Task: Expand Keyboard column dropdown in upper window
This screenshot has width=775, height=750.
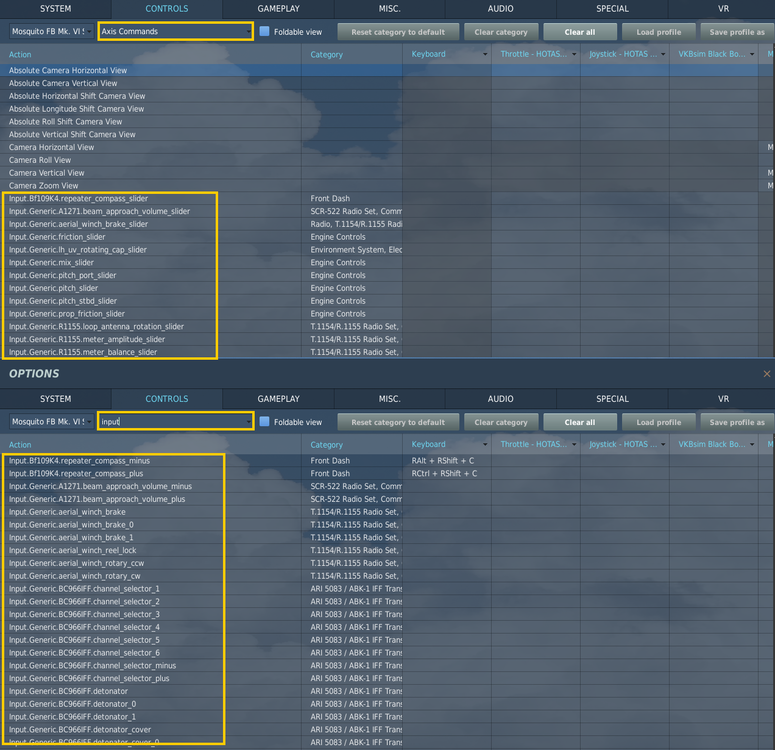Action: click(x=485, y=54)
